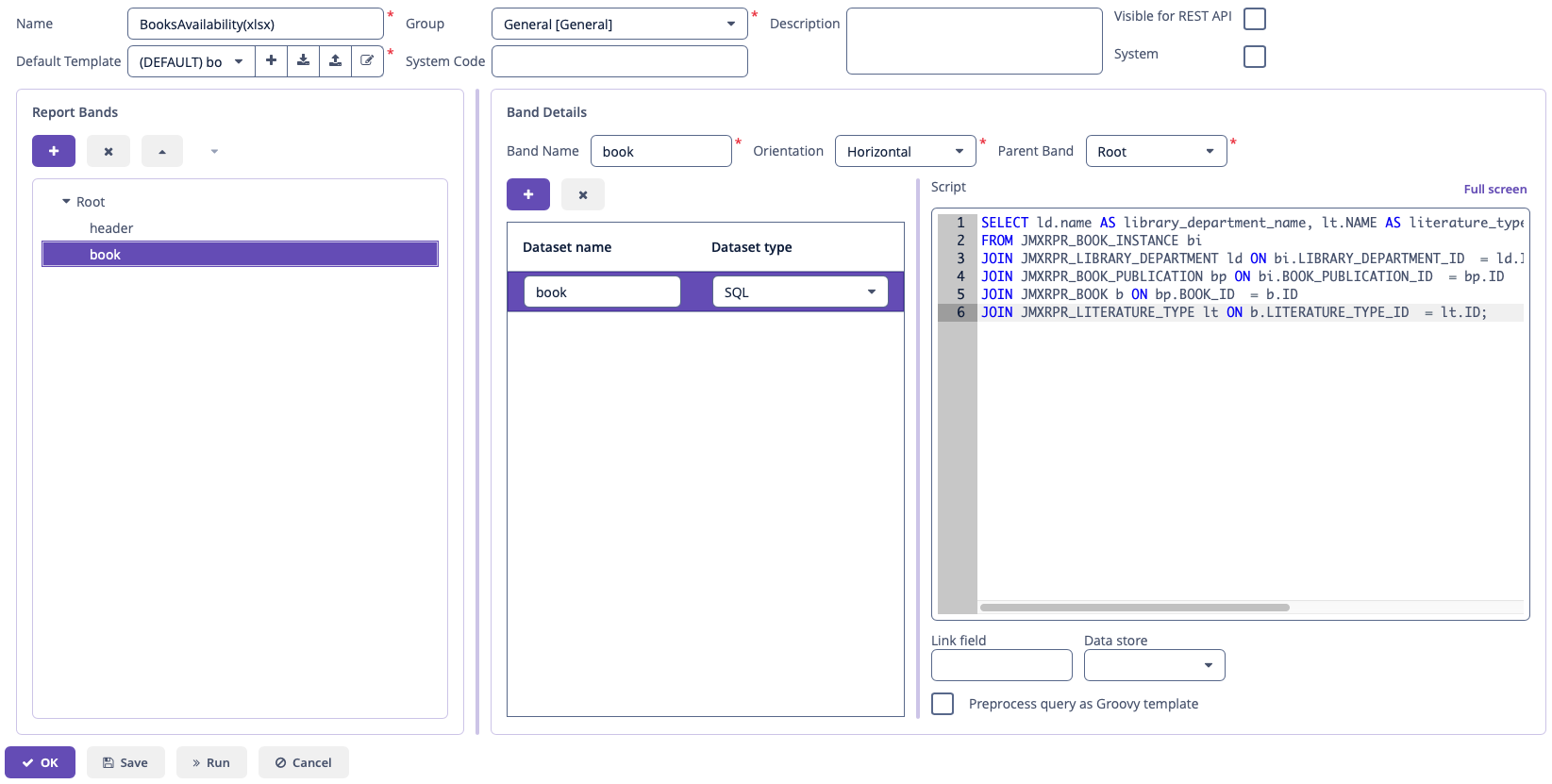Screen dimensions: 1552x784
Task: Click the Link field input
Action: click(1002, 665)
